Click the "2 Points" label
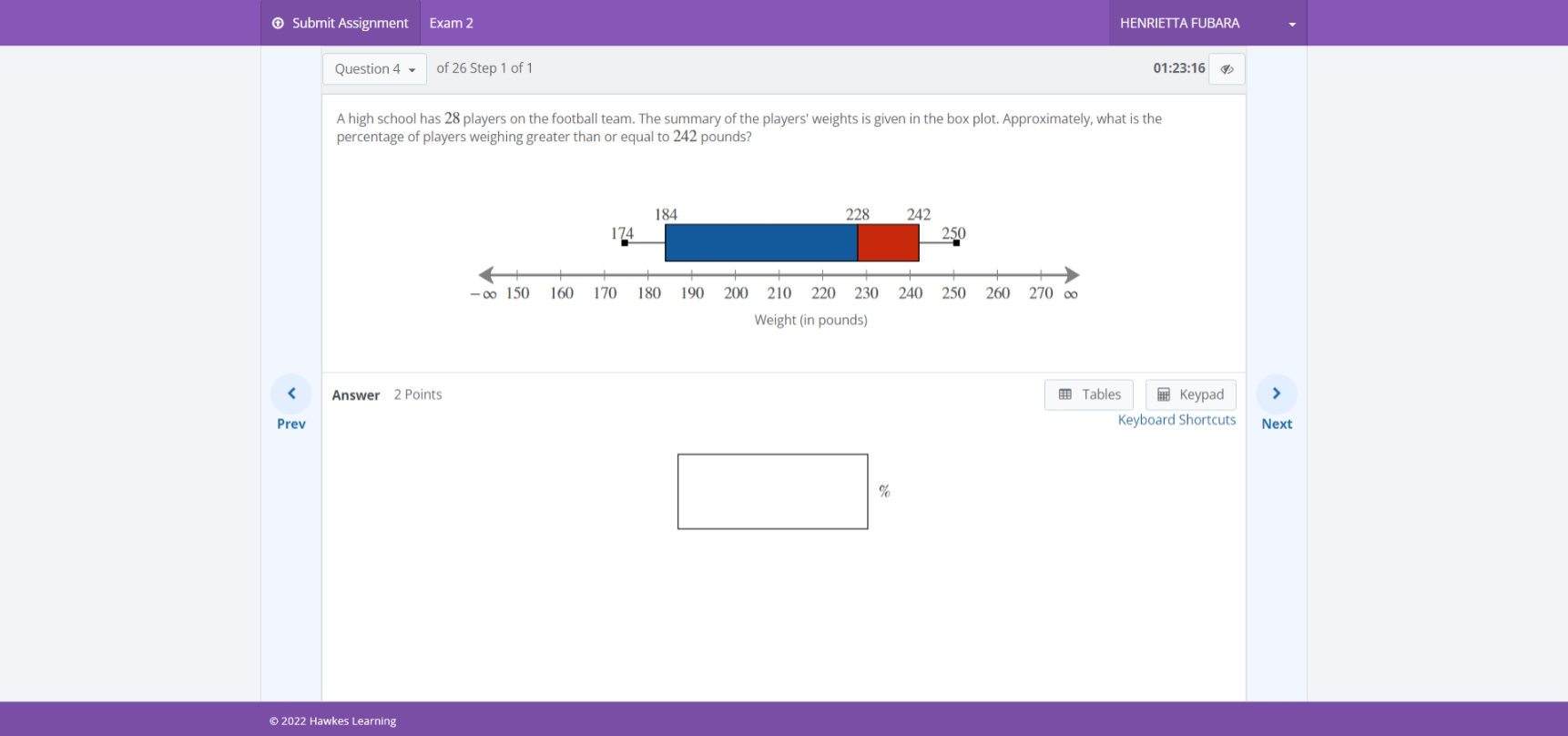Screen dimensions: 1568x736 [x=418, y=394]
